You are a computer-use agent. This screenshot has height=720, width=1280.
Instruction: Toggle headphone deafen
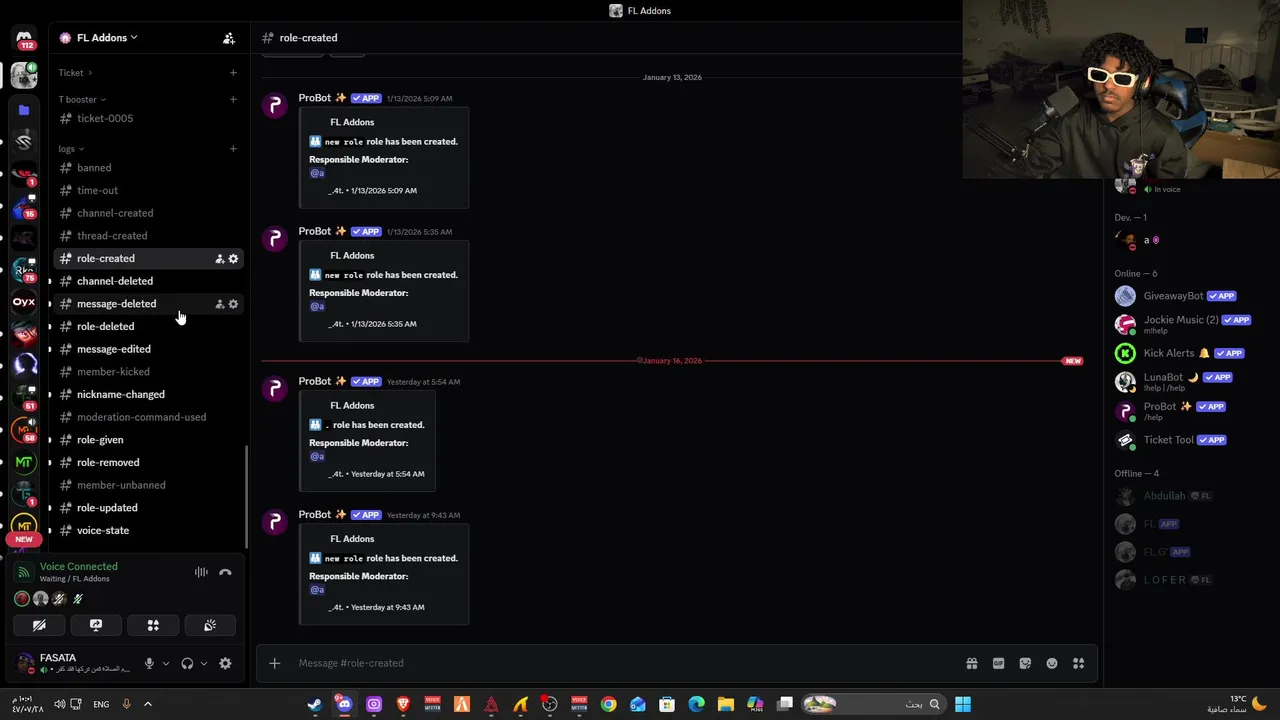tap(187, 663)
